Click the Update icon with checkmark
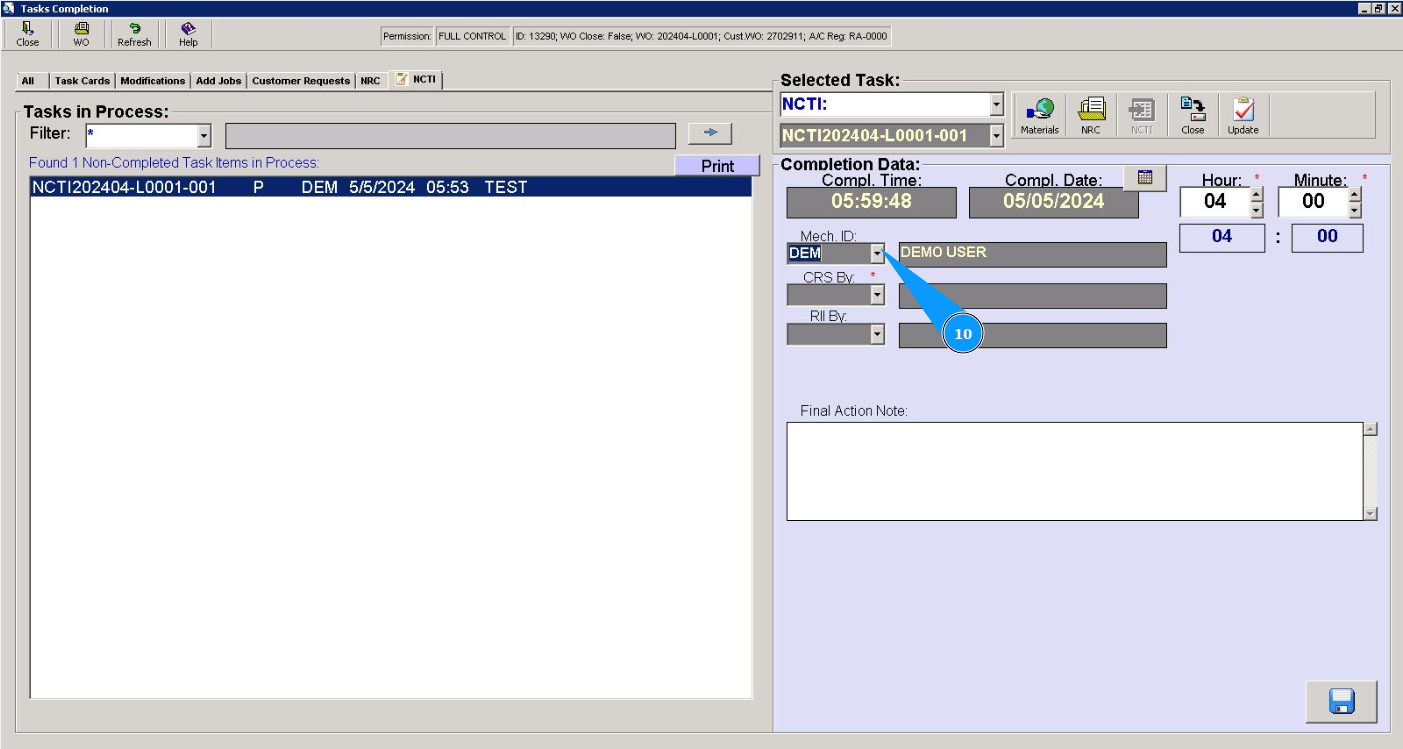 click(1244, 116)
